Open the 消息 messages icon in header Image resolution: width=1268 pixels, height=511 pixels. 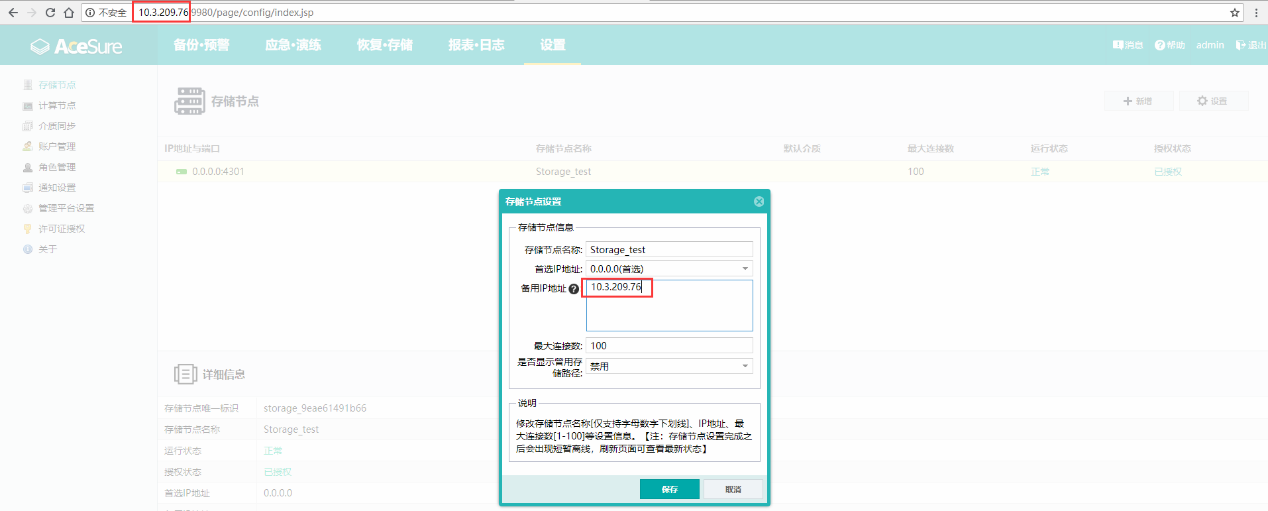click(1119, 45)
